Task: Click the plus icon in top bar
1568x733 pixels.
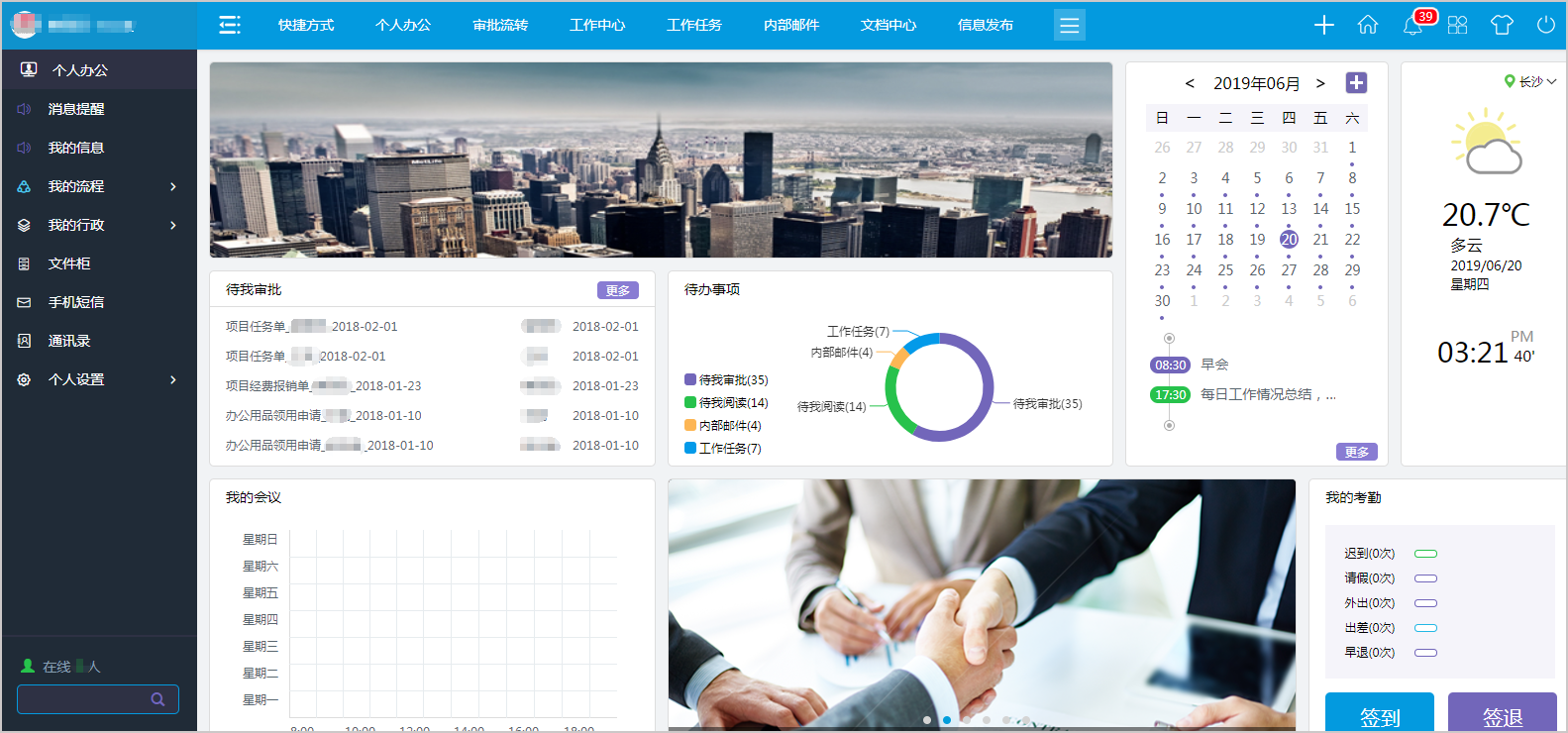Action: 1324,25
